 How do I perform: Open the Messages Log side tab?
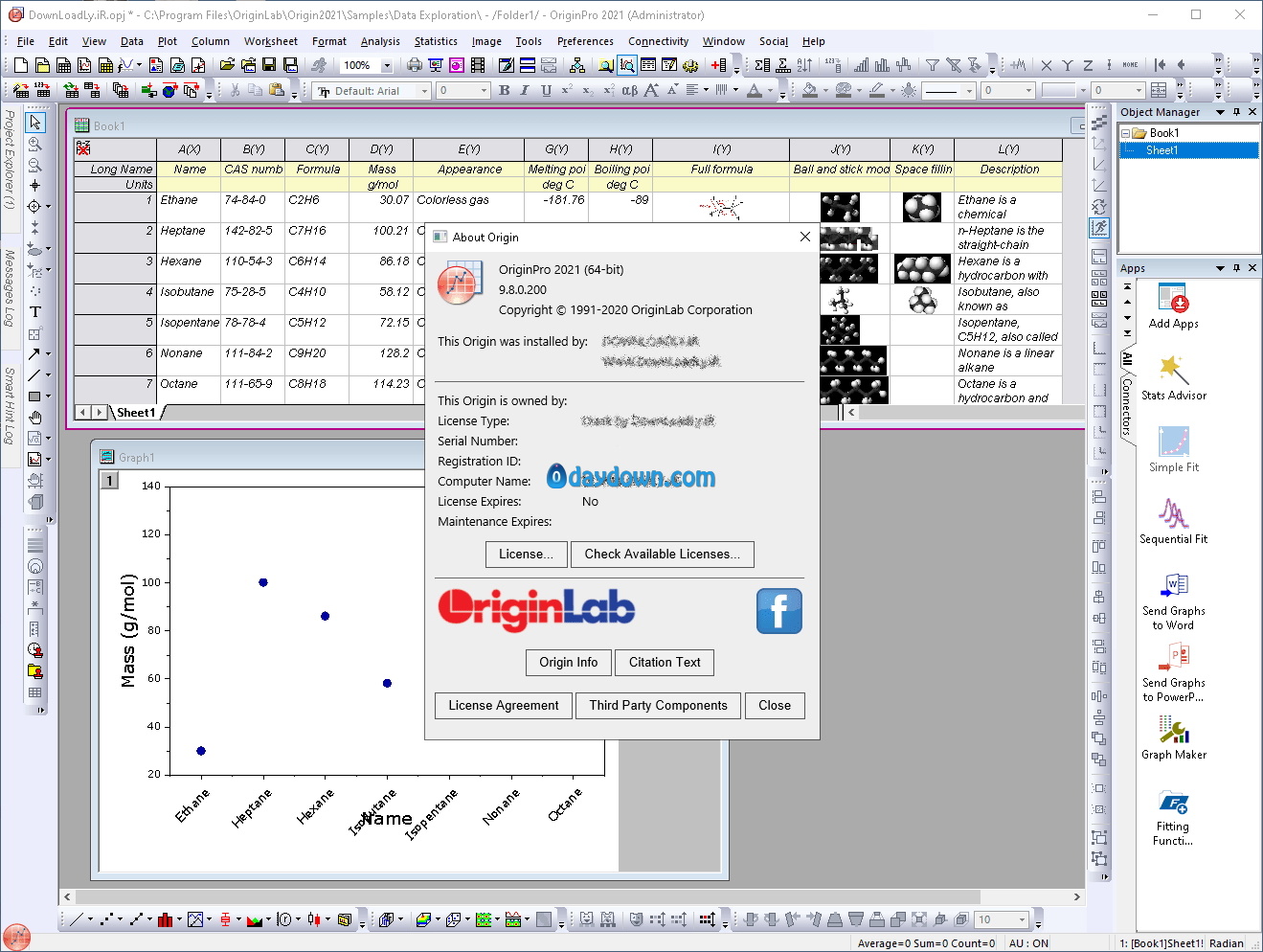(9, 288)
